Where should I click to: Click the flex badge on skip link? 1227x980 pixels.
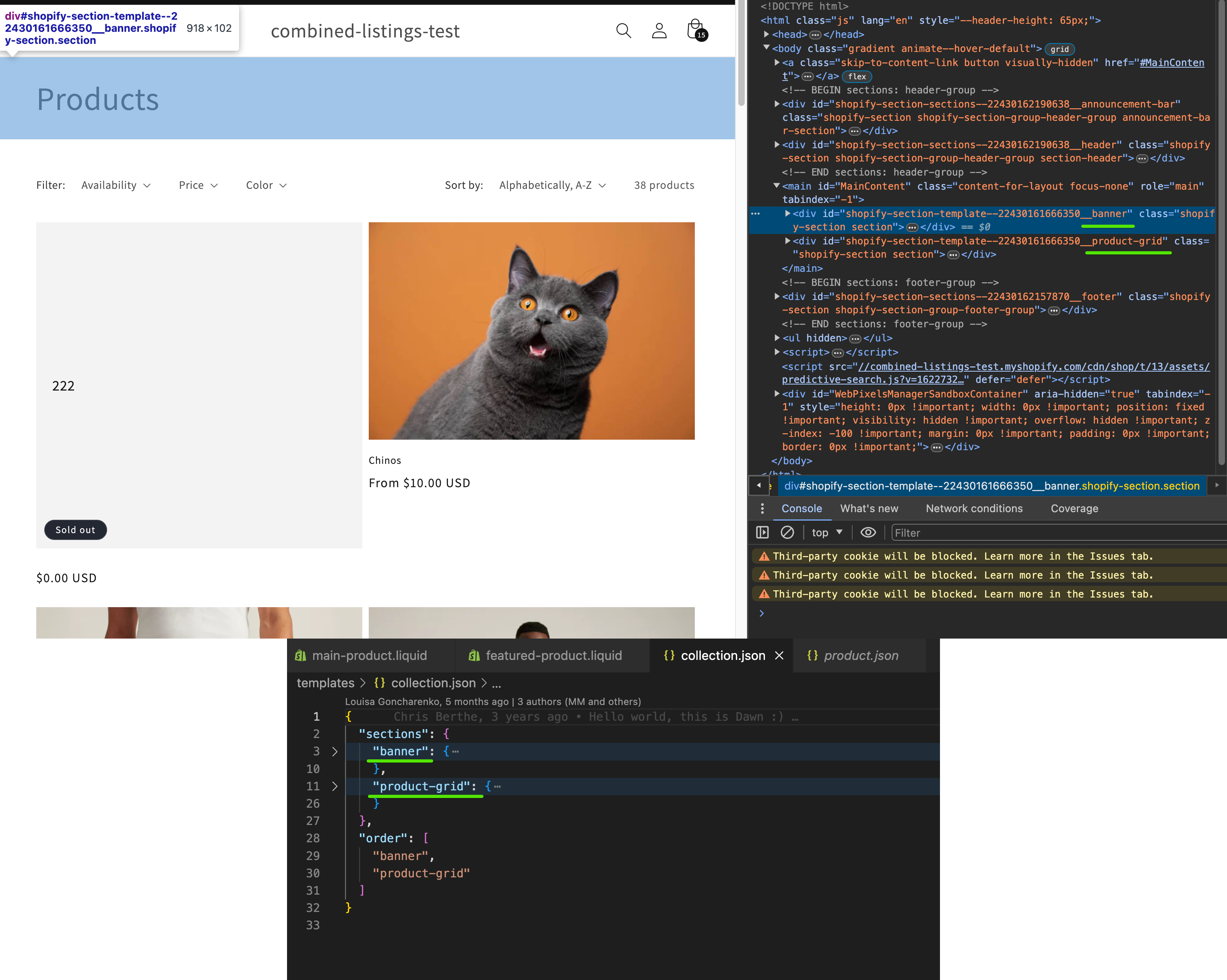click(857, 76)
